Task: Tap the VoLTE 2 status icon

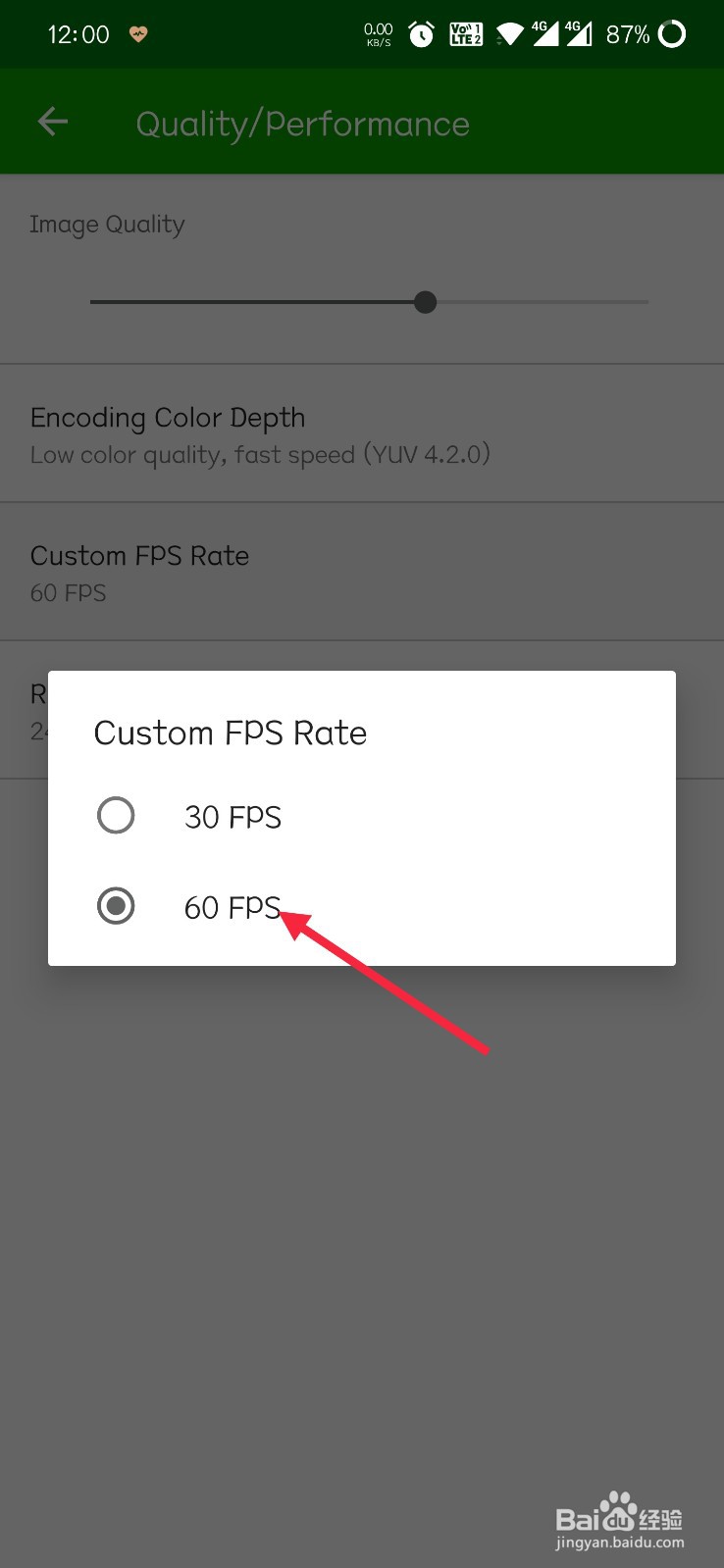Action: click(x=465, y=34)
